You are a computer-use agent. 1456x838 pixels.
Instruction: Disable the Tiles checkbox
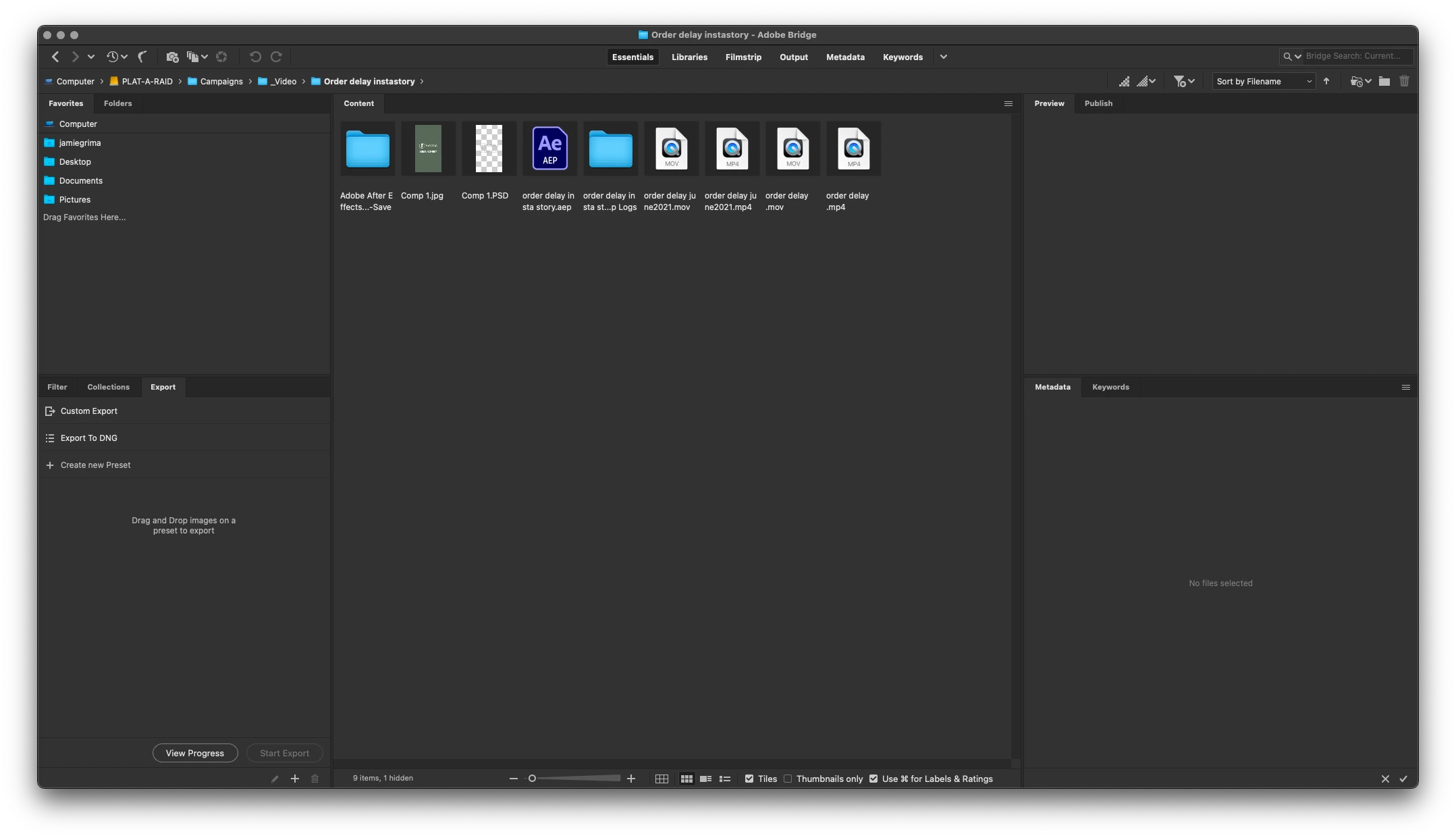[749, 779]
